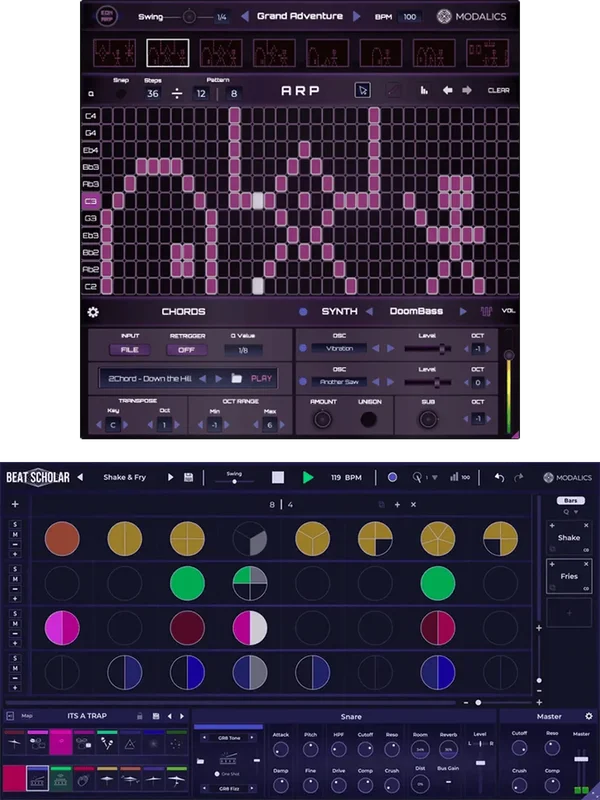Open the Q Value 1/8 field
This screenshot has height=800, width=600.
(x=243, y=350)
